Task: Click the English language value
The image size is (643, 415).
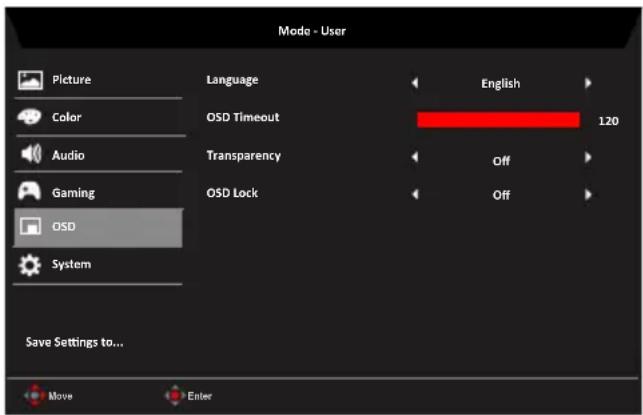Action: point(501,84)
